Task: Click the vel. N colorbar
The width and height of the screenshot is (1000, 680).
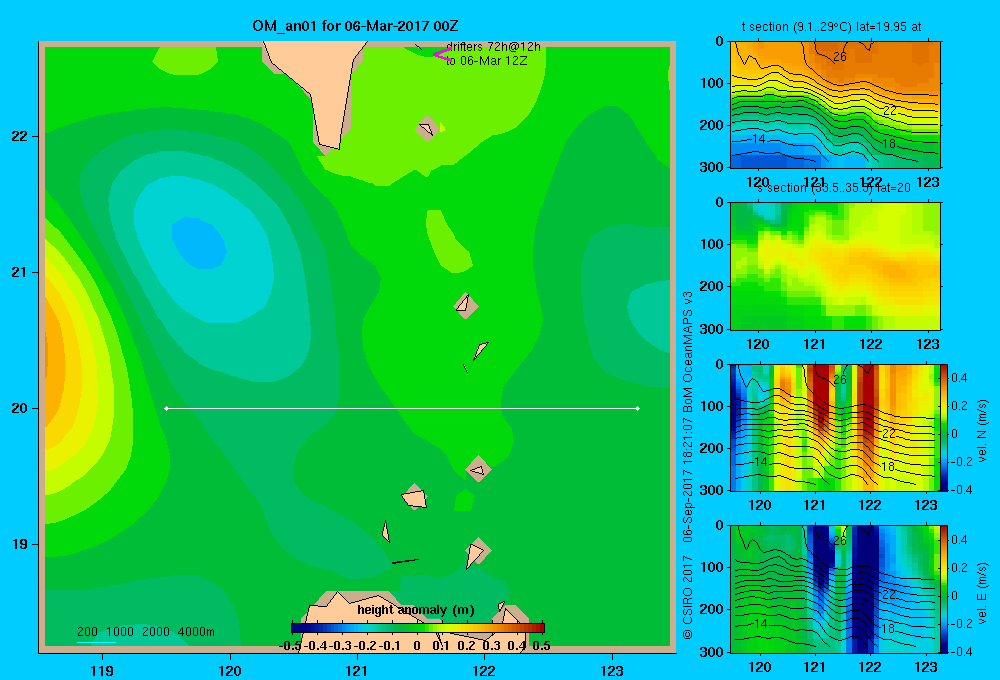Action: pyautogui.click(x=945, y=427)
